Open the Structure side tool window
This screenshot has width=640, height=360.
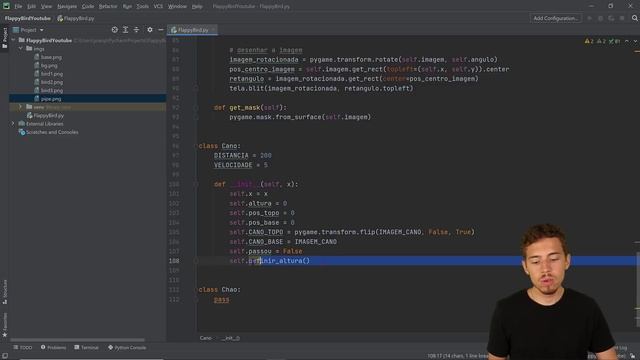pos(5,292)
